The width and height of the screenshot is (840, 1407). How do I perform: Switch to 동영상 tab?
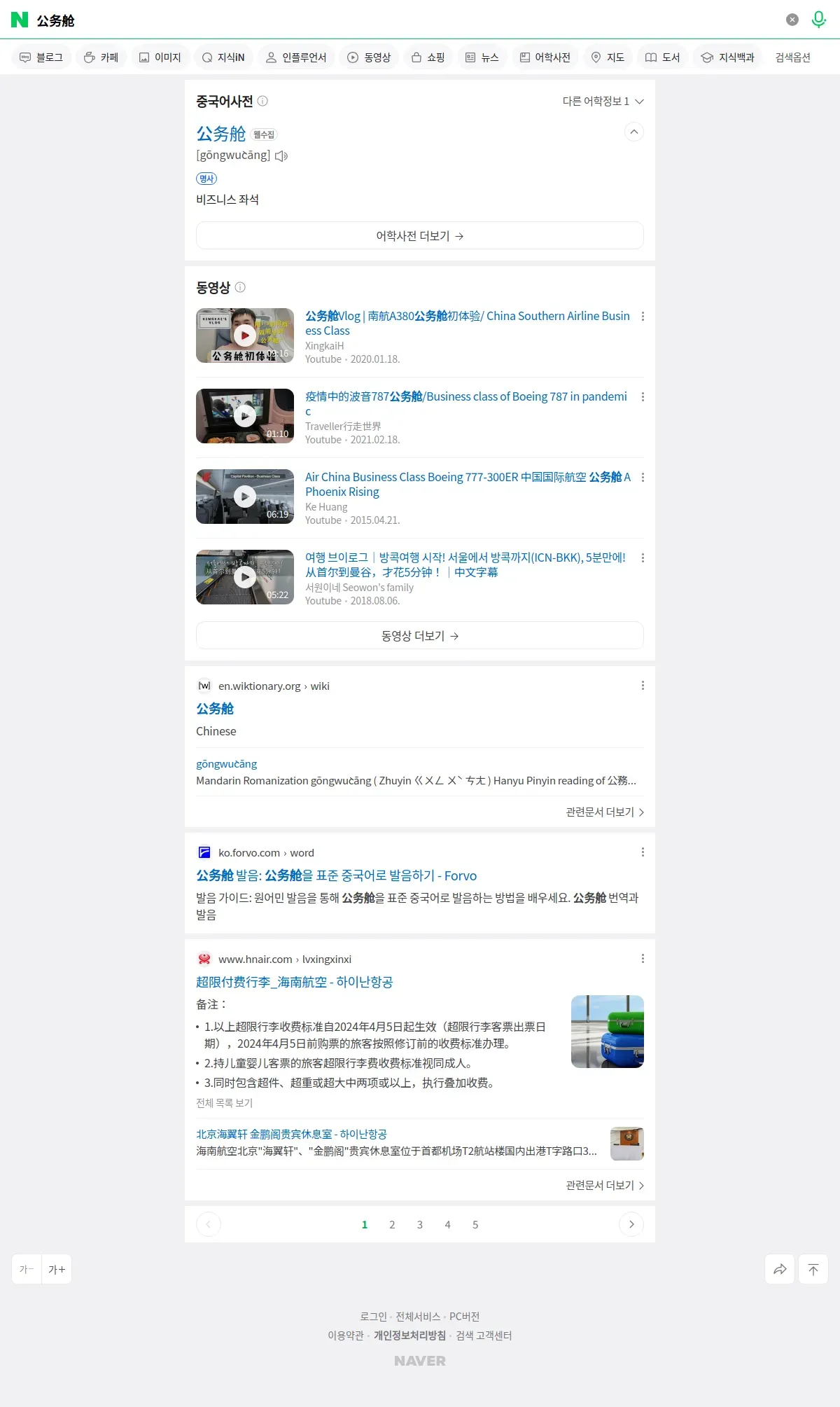(x=369, y=57)
